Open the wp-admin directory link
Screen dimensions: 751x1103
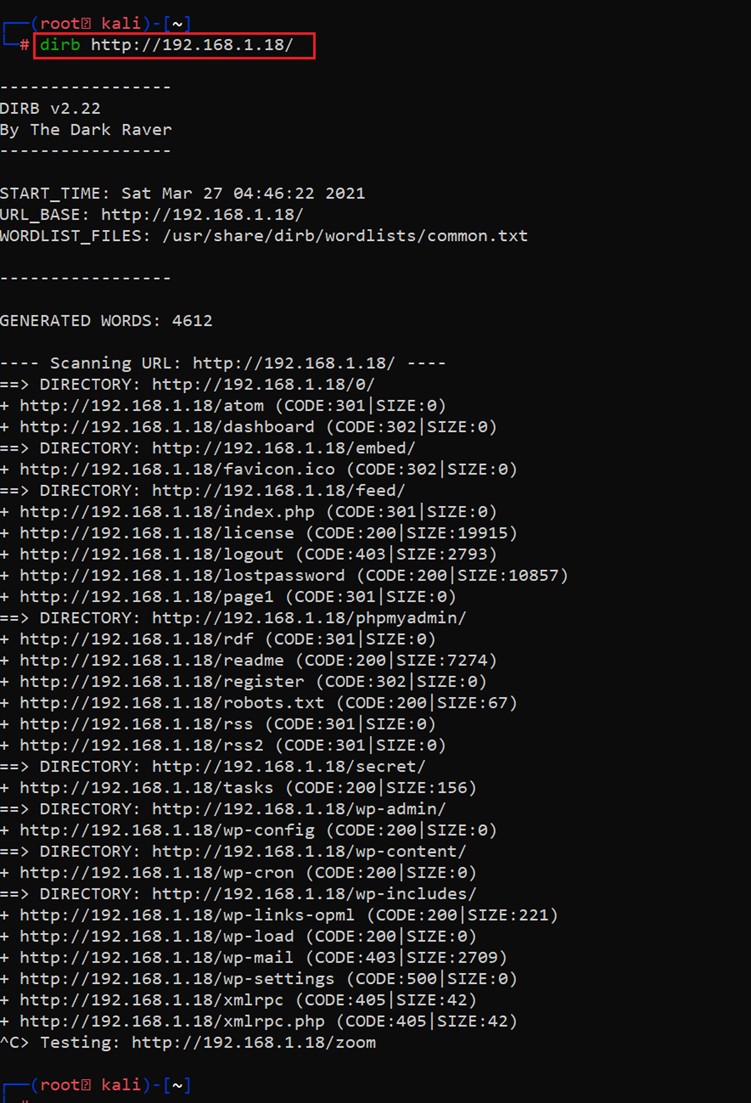[299, 809]
